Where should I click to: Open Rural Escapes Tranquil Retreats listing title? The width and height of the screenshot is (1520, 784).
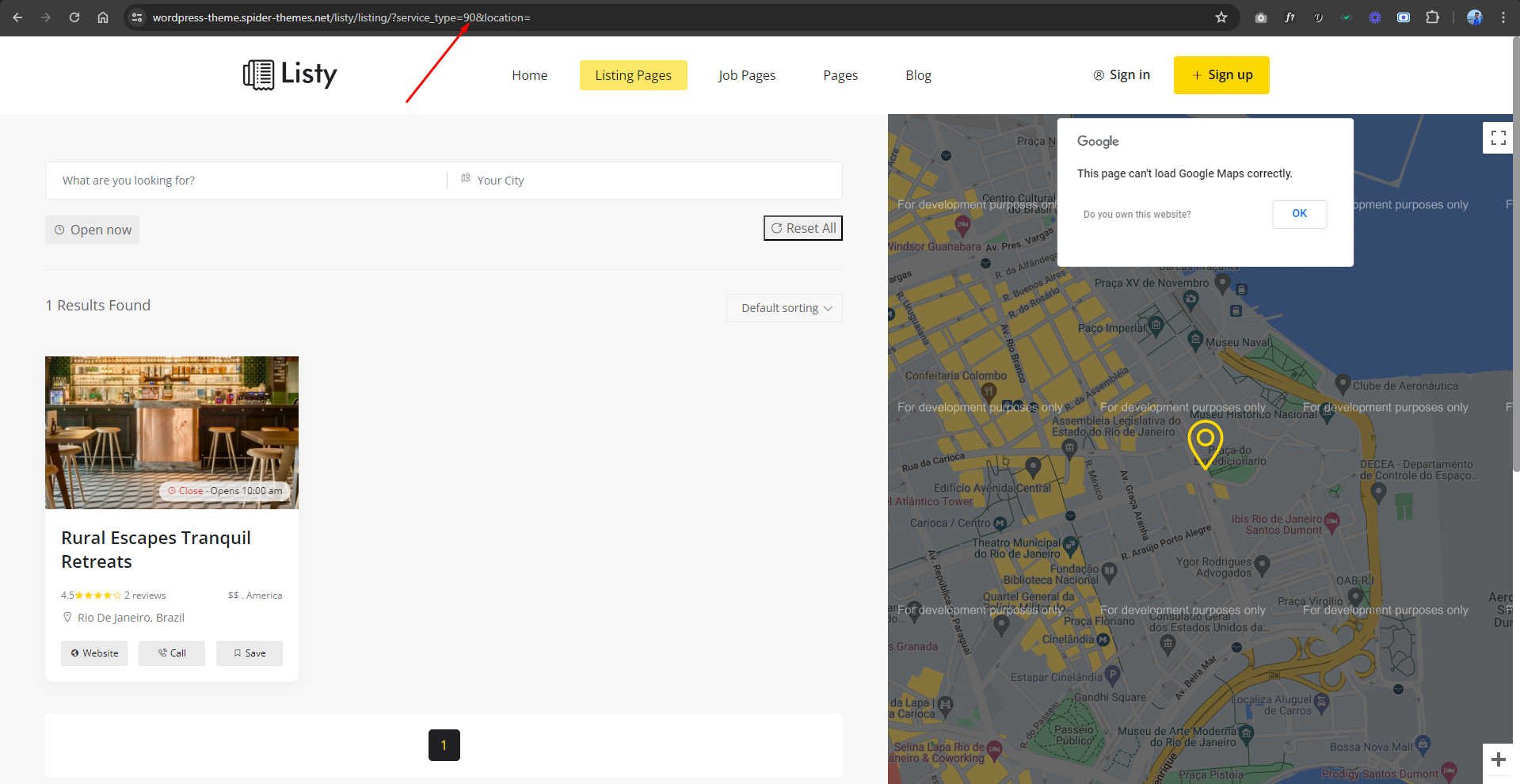156,550
